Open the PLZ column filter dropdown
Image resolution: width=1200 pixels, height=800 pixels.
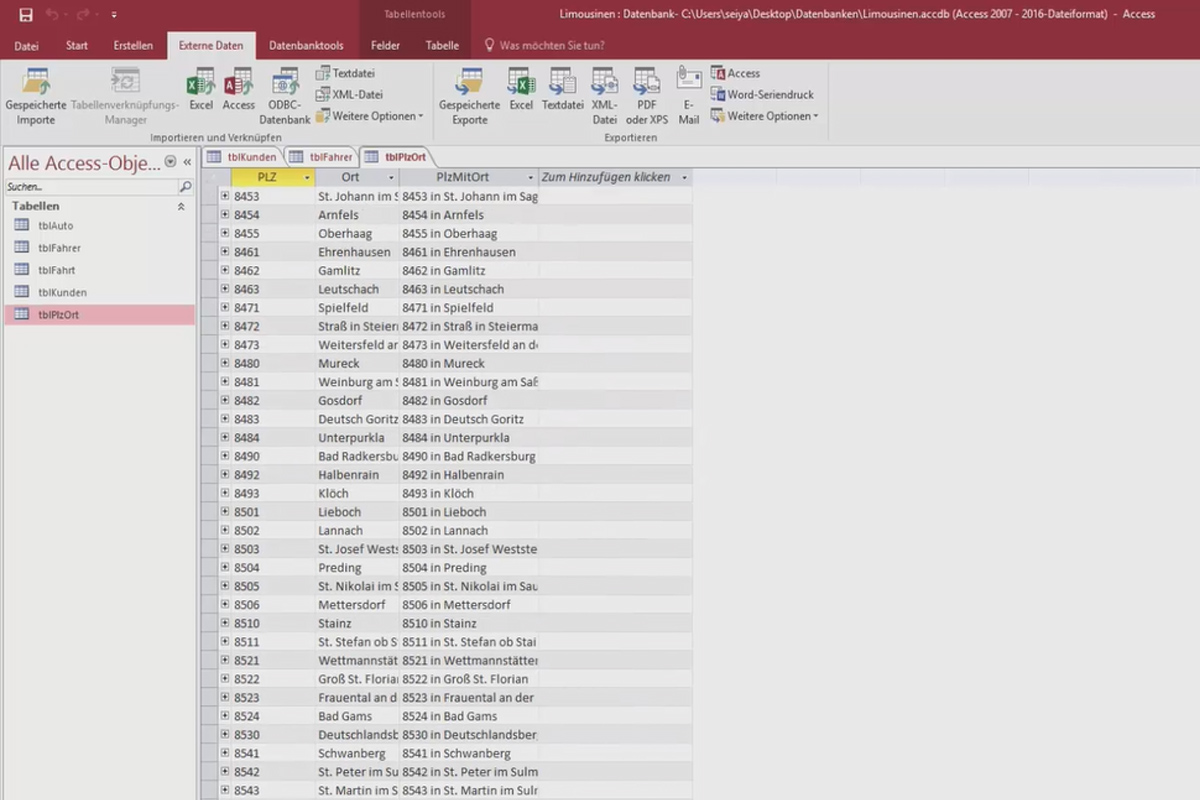307,177
